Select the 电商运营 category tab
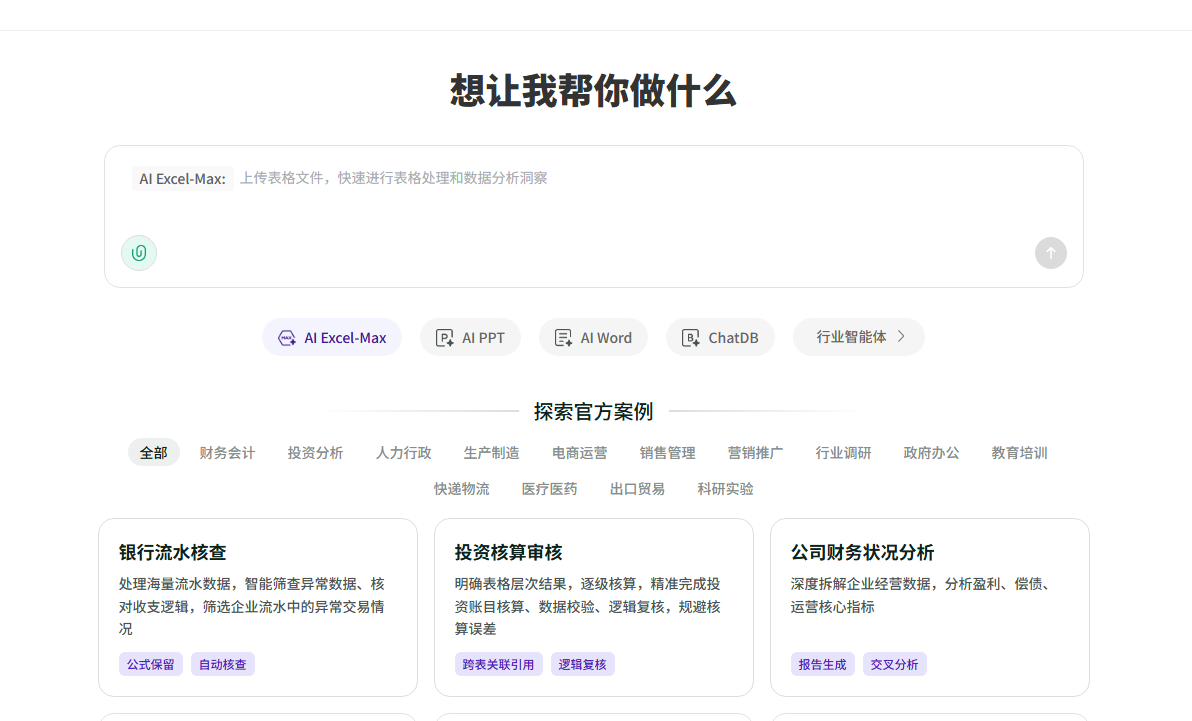 [x=580, y=453]
